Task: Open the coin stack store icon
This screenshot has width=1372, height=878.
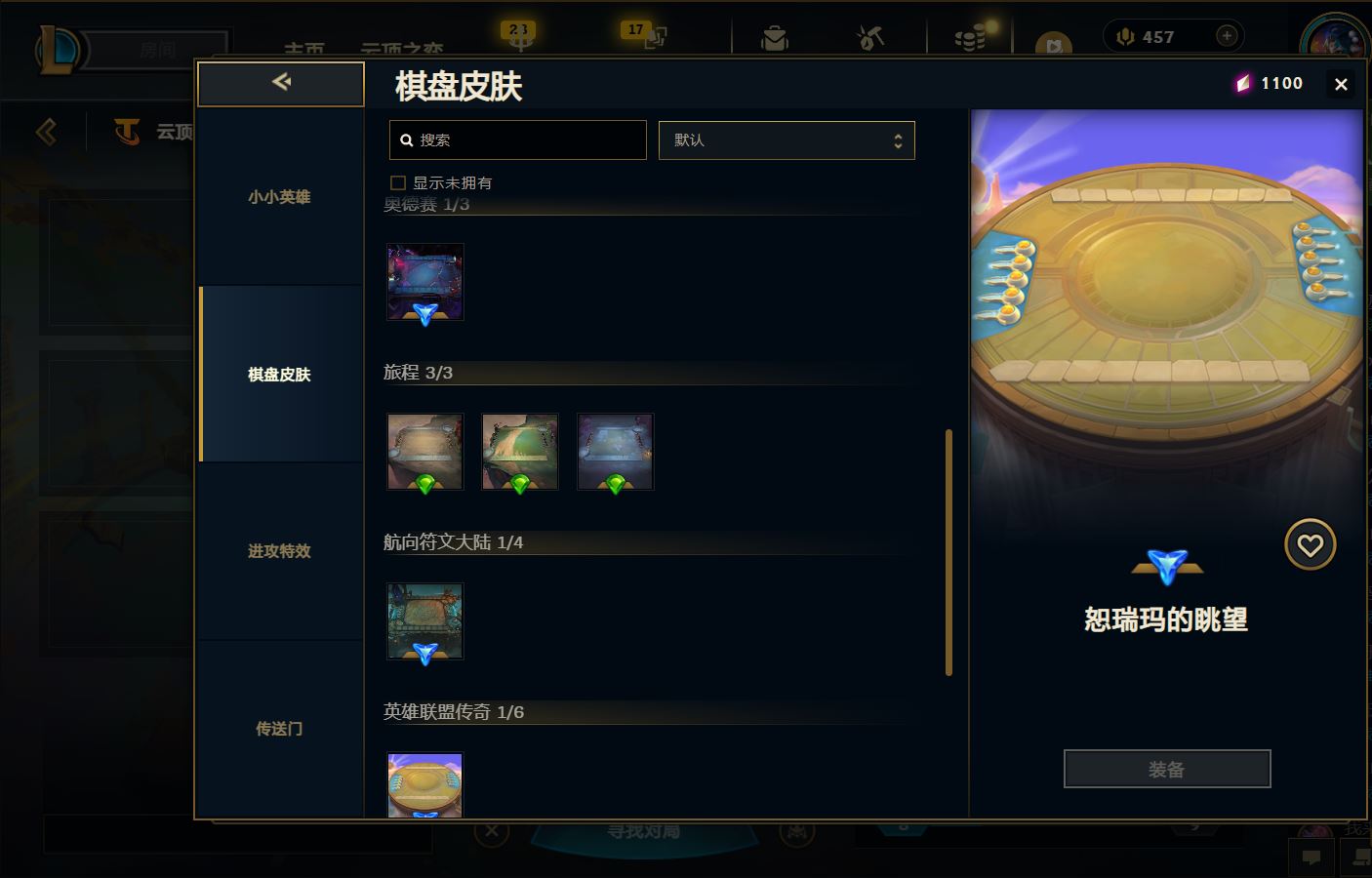Action: coord(970,37)
